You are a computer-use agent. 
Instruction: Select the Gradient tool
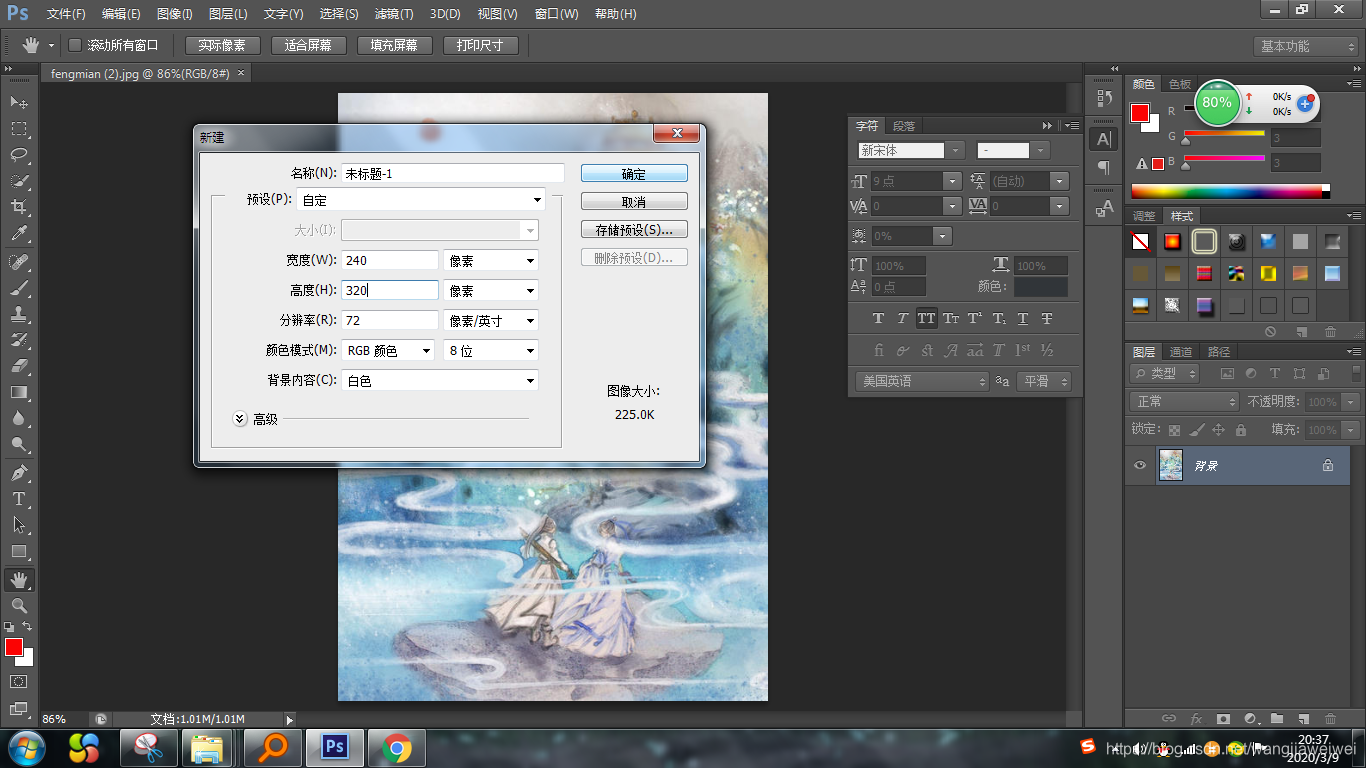[19, 392]
